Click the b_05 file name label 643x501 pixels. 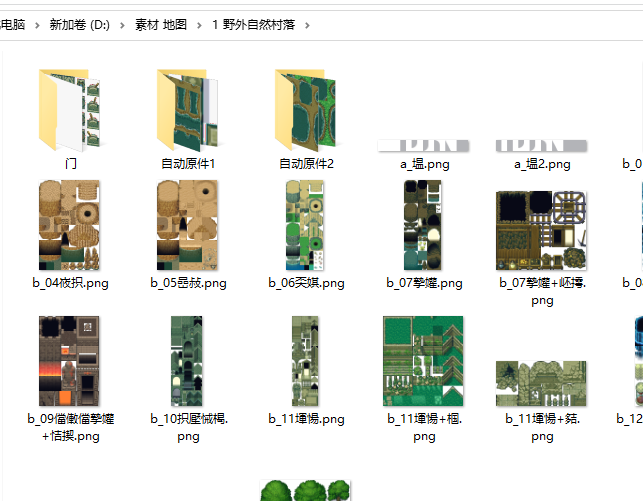188,283
